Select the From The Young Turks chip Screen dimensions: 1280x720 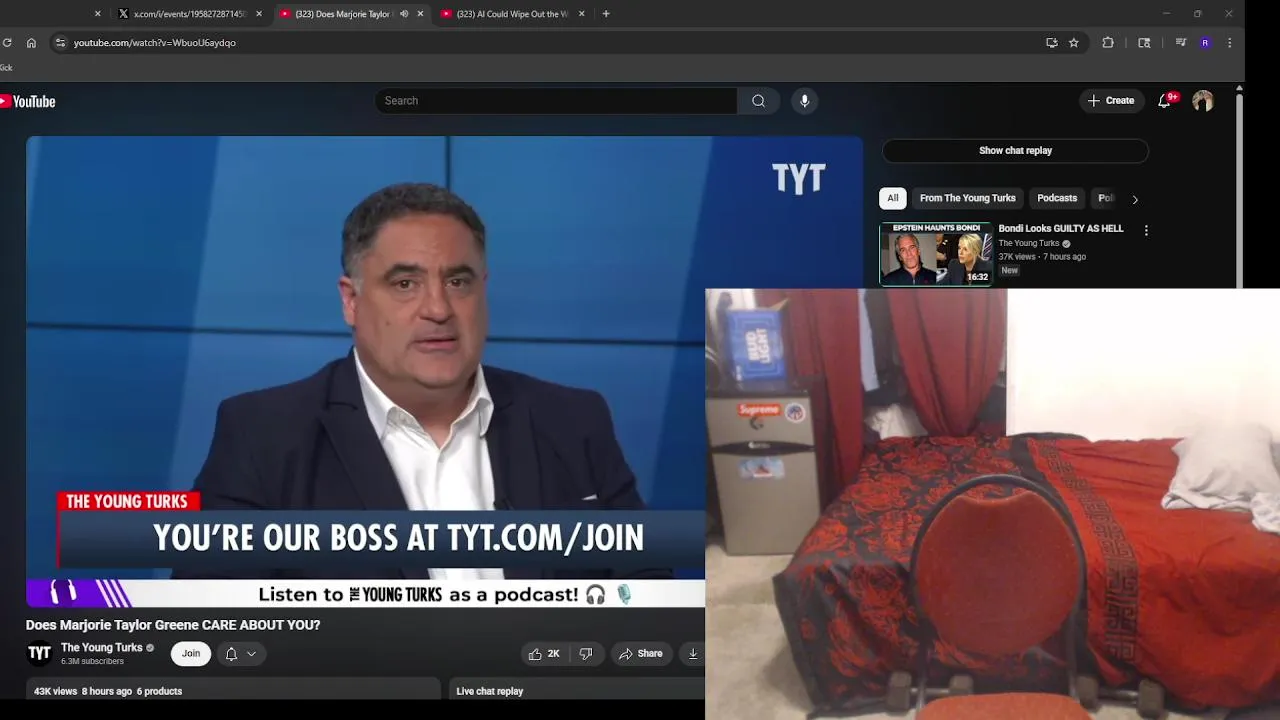coord(967,198)
